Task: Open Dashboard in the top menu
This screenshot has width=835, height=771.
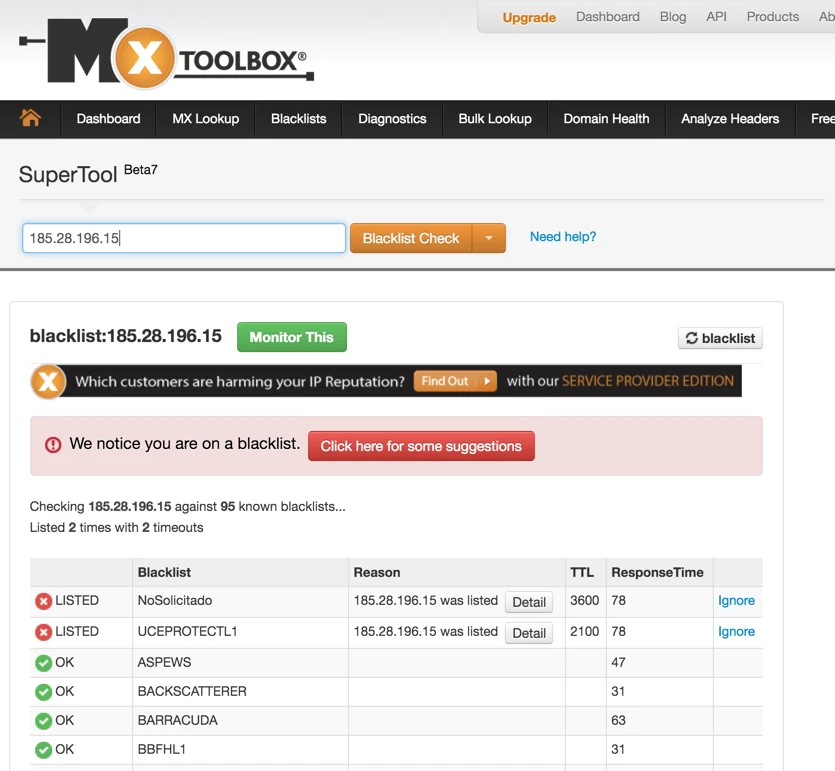Action: click(x=608, y=17)
